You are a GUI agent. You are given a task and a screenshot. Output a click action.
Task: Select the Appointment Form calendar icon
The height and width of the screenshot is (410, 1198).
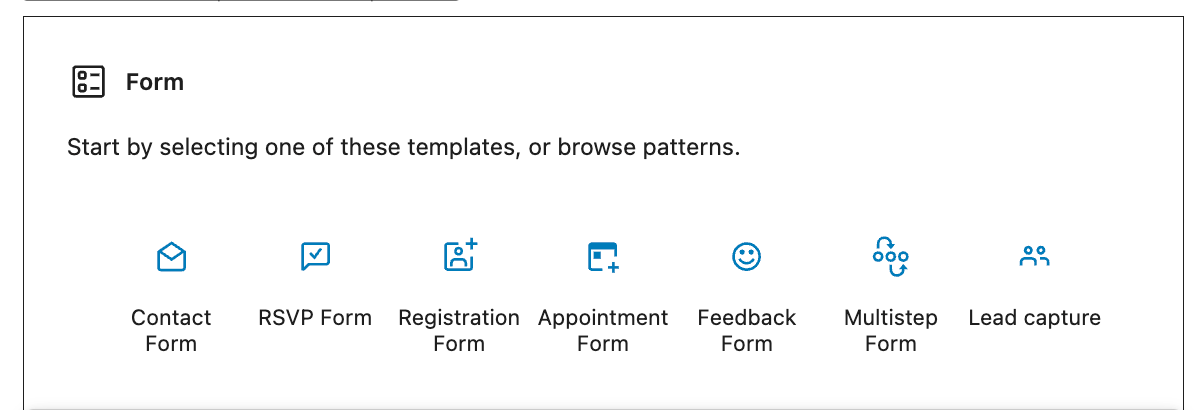pyautogui.click(x=603, y=257)
